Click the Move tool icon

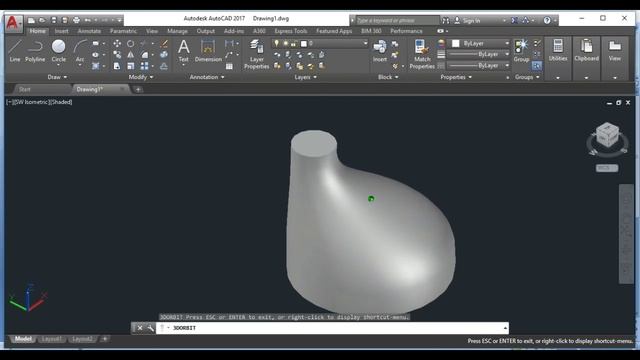point(117,44)
